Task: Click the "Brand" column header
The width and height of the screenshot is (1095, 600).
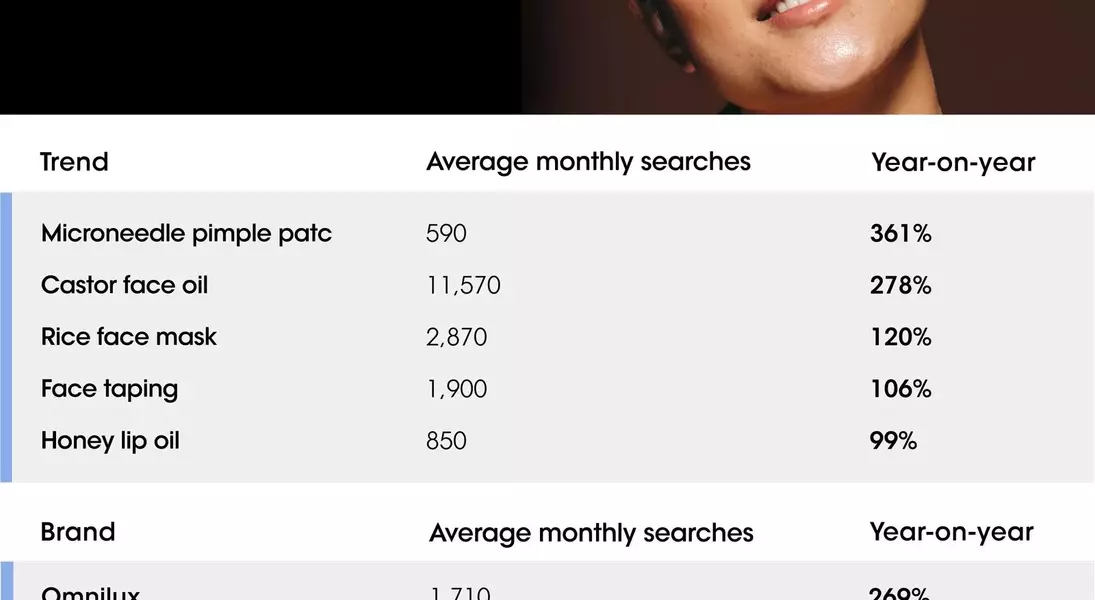Action: pos(78,531)
